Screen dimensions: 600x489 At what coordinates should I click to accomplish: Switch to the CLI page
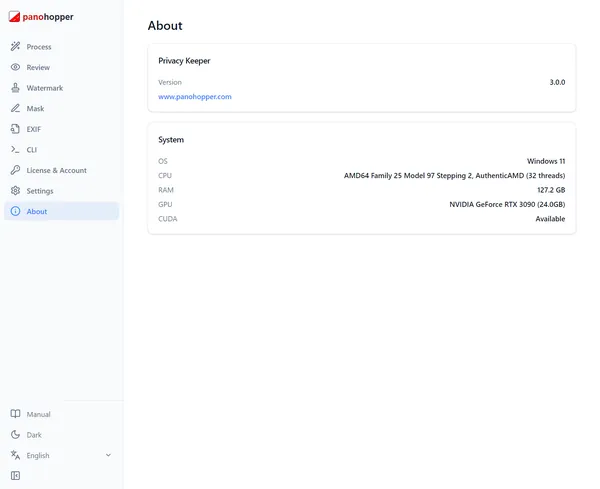(62, 150)
